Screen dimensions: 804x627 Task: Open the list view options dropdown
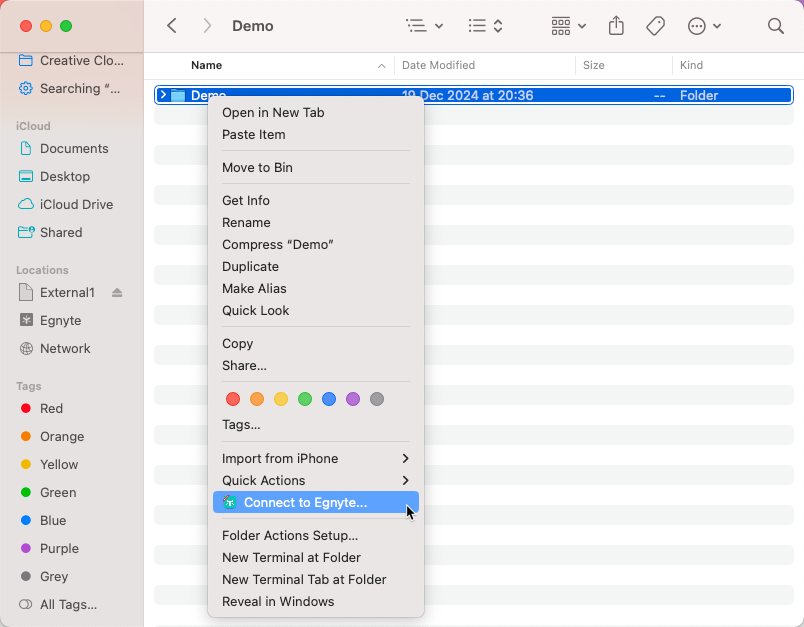pyautogui.click(x=425, y=26)
